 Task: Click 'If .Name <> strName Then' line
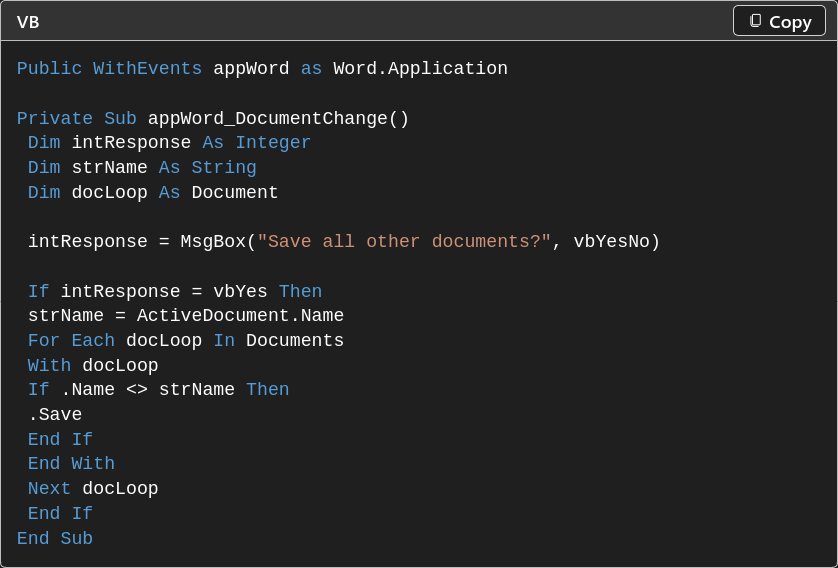[x=158, y=390]
